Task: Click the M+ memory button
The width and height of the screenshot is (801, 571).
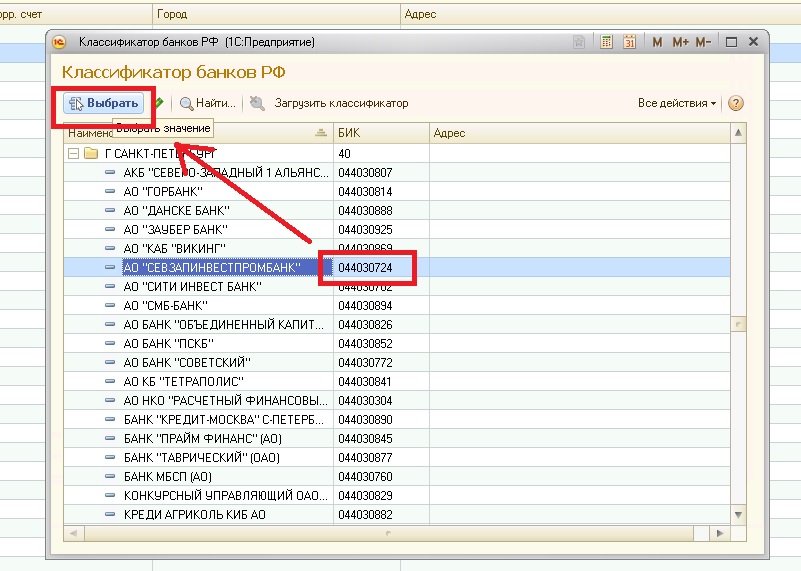Action: pyautogui.click(x=680, y=42)
